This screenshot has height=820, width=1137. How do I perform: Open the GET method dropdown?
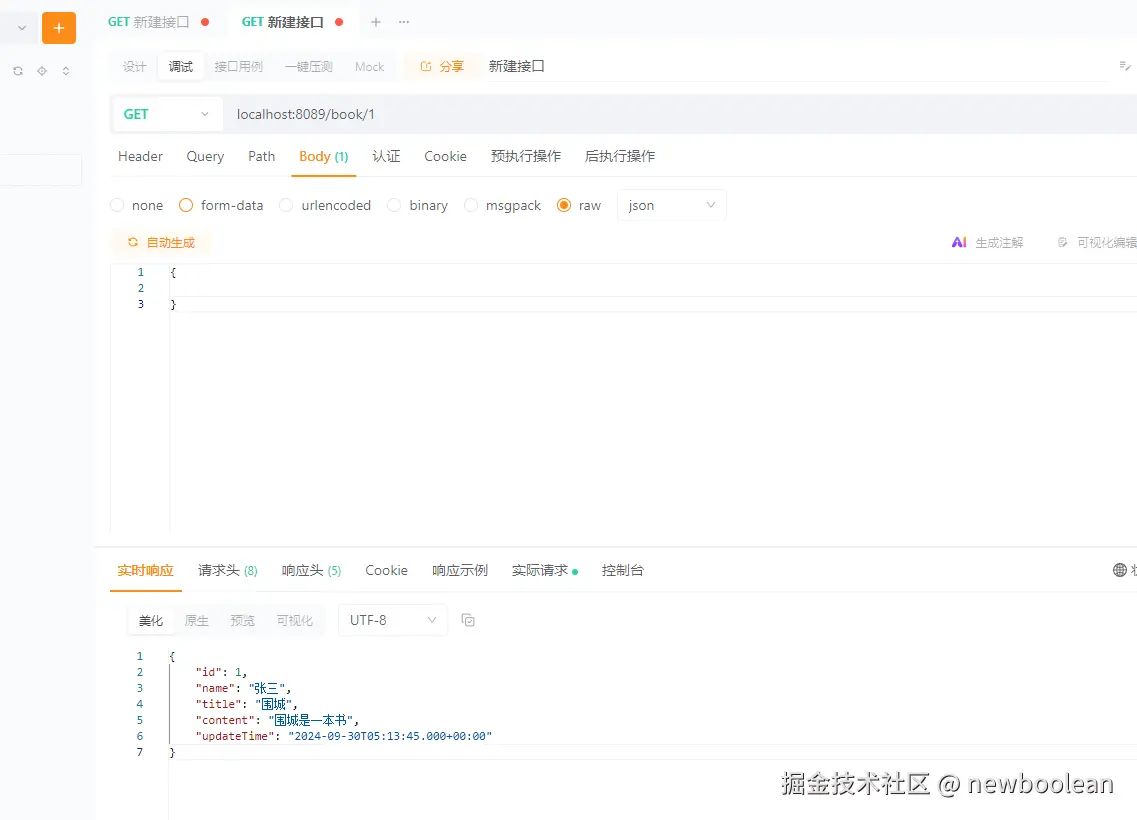coord(167,114)
